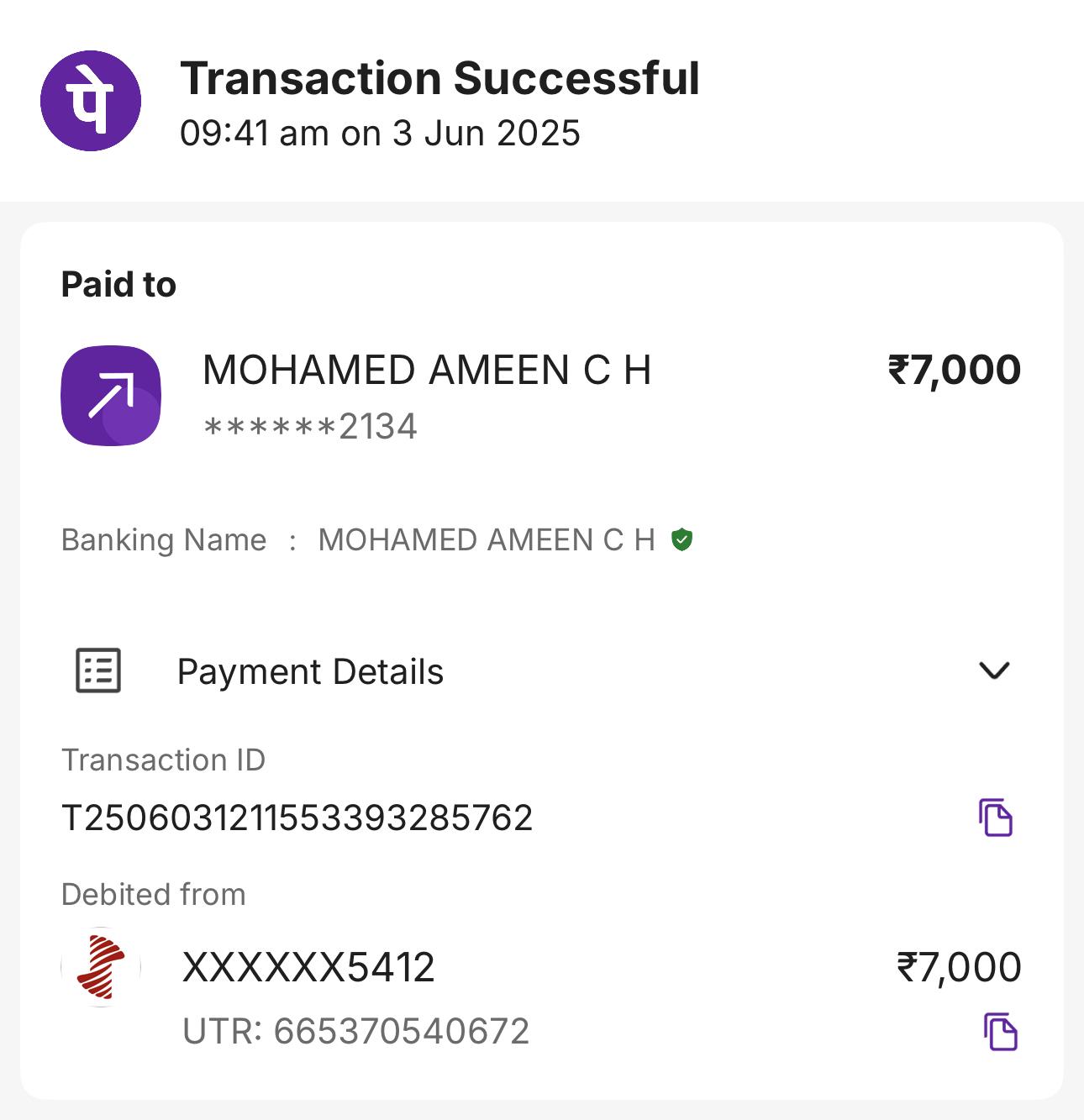Collapse Payment Details with the chevron
The image size is (1084, 1120).
click(x=994, y=670)
